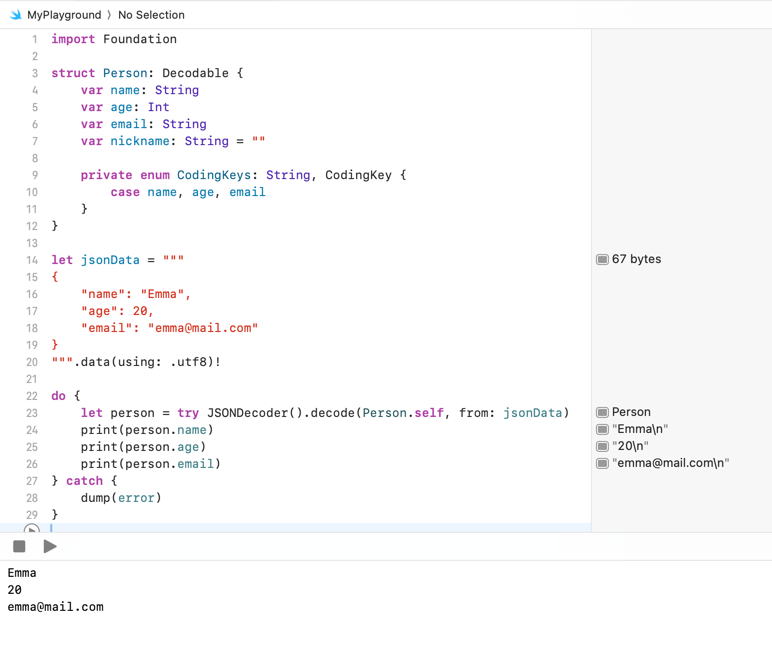Click 'JSONDecoder()' on line 23
Viewport: 772px width, 646px height.
255,413
